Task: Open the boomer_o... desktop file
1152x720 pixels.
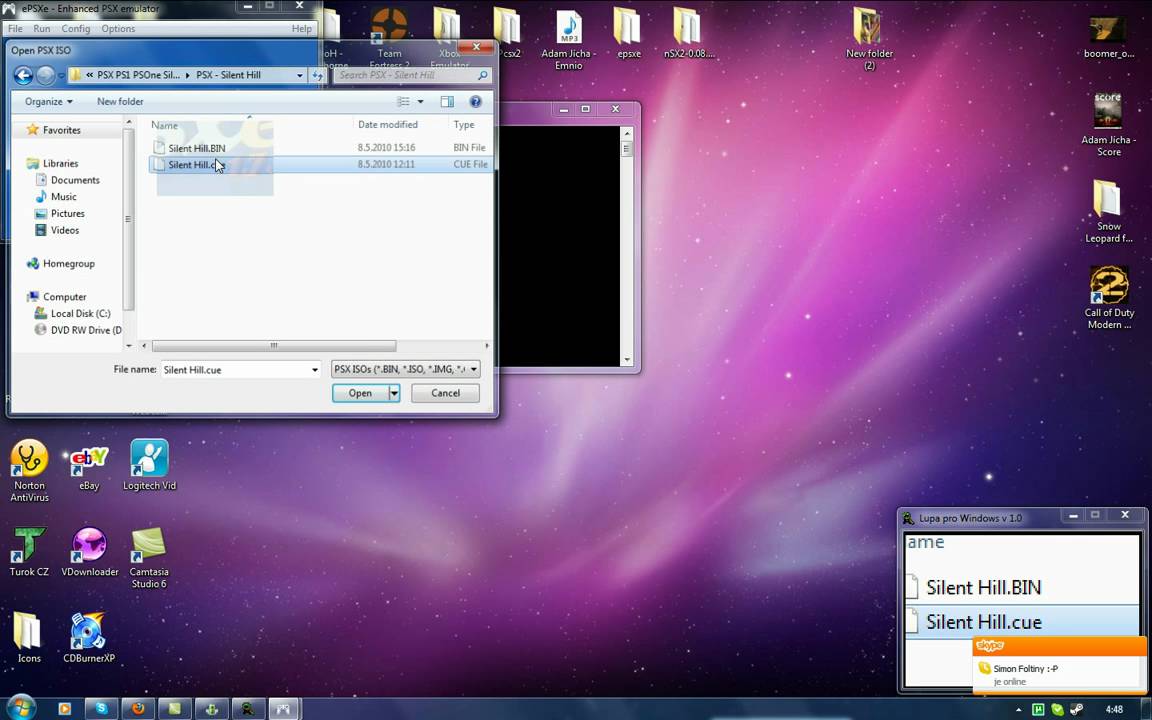Action: [1109, 37]
